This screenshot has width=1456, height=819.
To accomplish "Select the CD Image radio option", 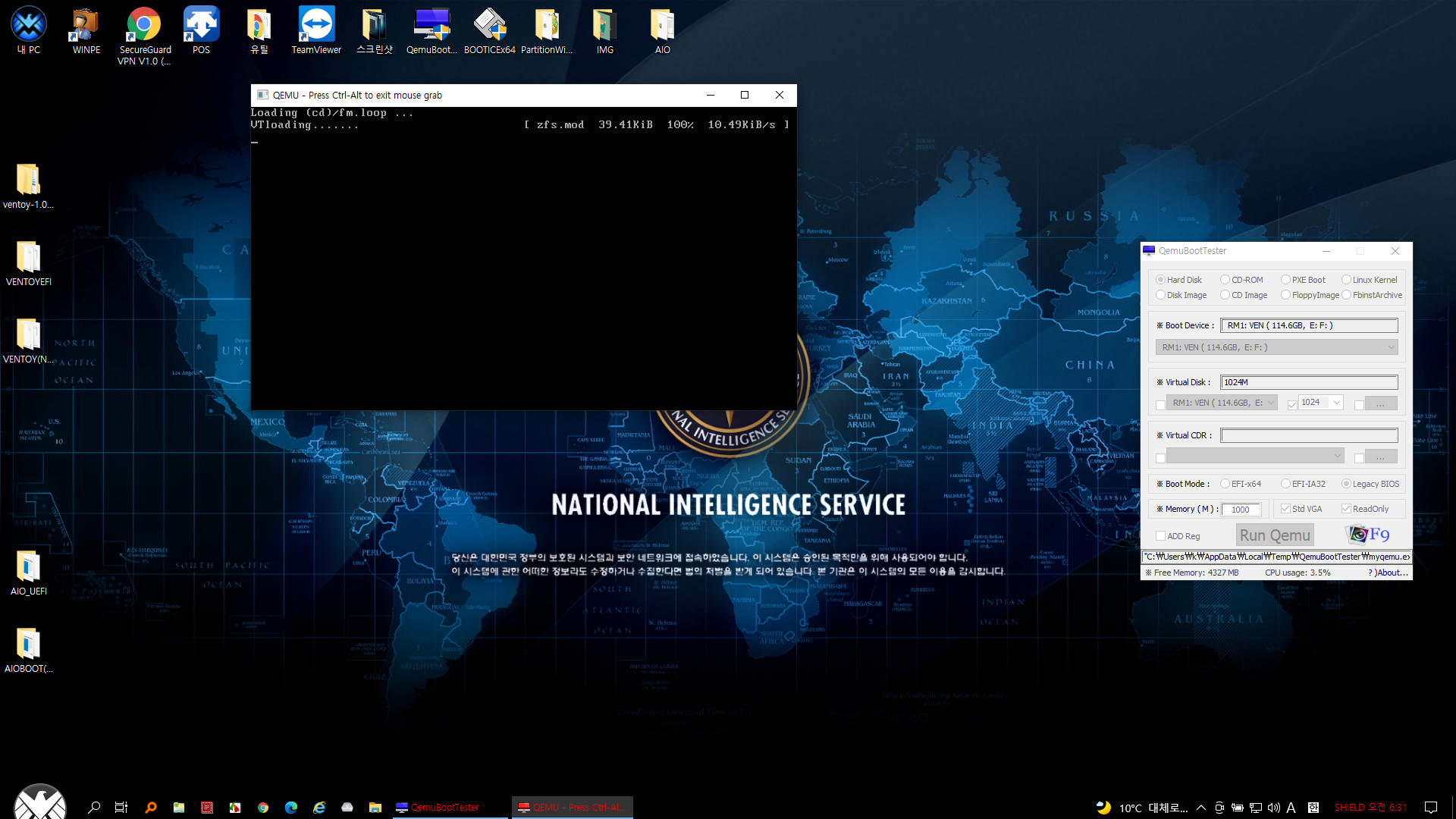I will [1244, 295].
